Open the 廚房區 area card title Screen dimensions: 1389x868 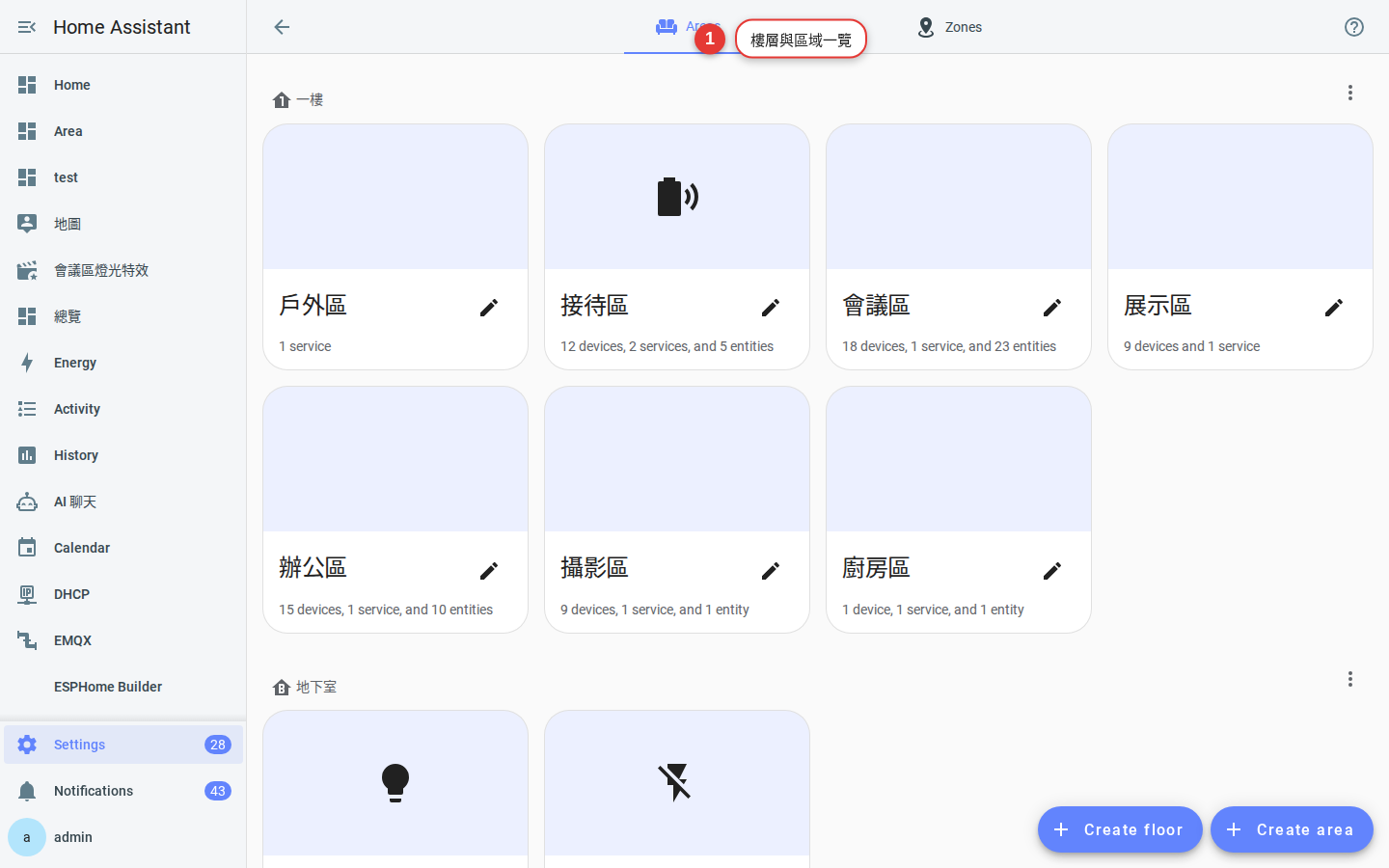[876, 568]
